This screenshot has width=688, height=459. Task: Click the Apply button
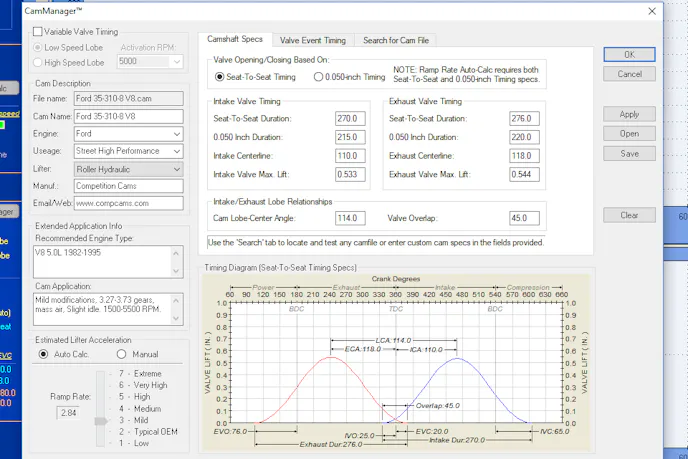(x=629, y=114)
